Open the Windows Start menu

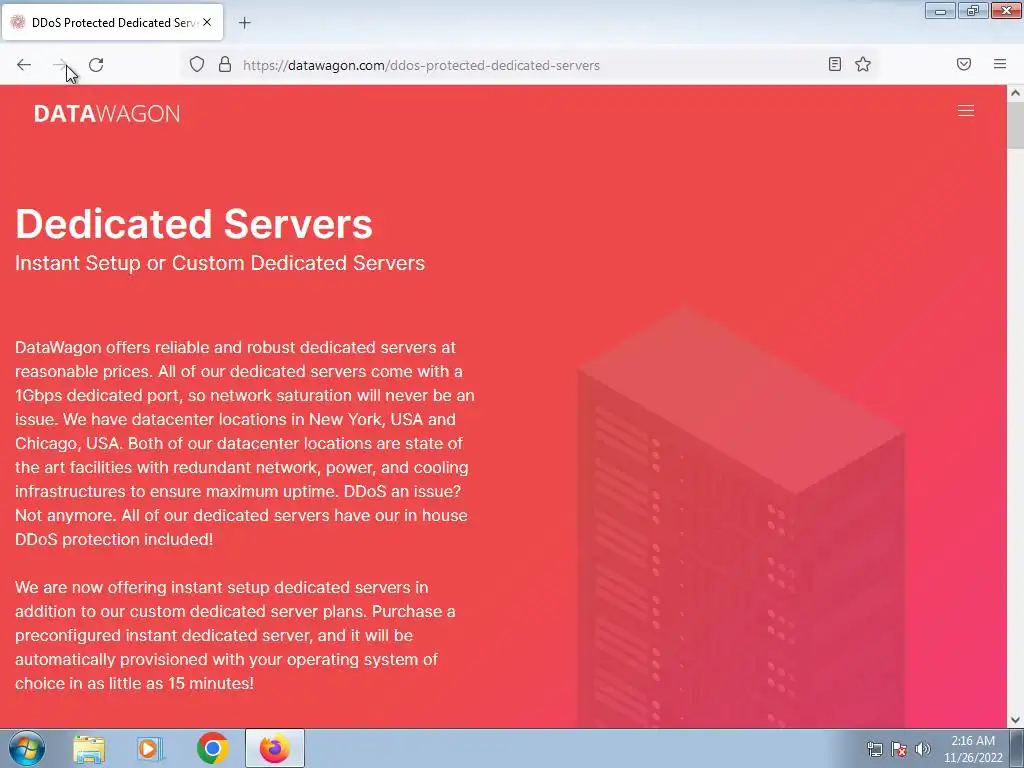(x=26, y=748)
